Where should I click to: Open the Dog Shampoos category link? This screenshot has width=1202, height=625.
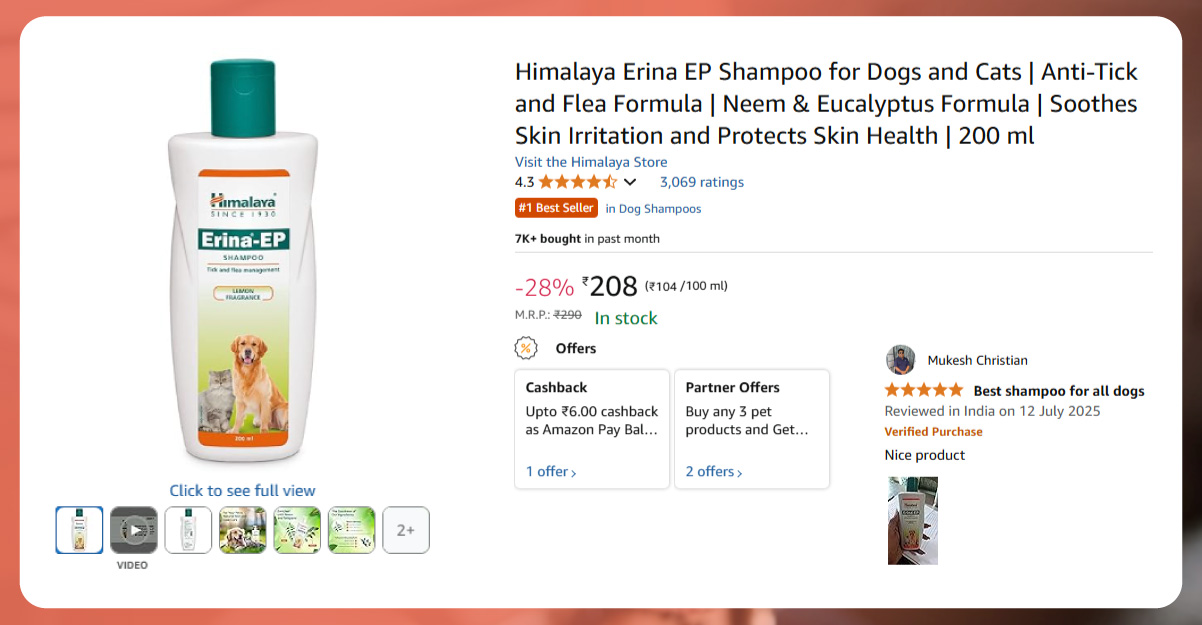click(653, 209)
